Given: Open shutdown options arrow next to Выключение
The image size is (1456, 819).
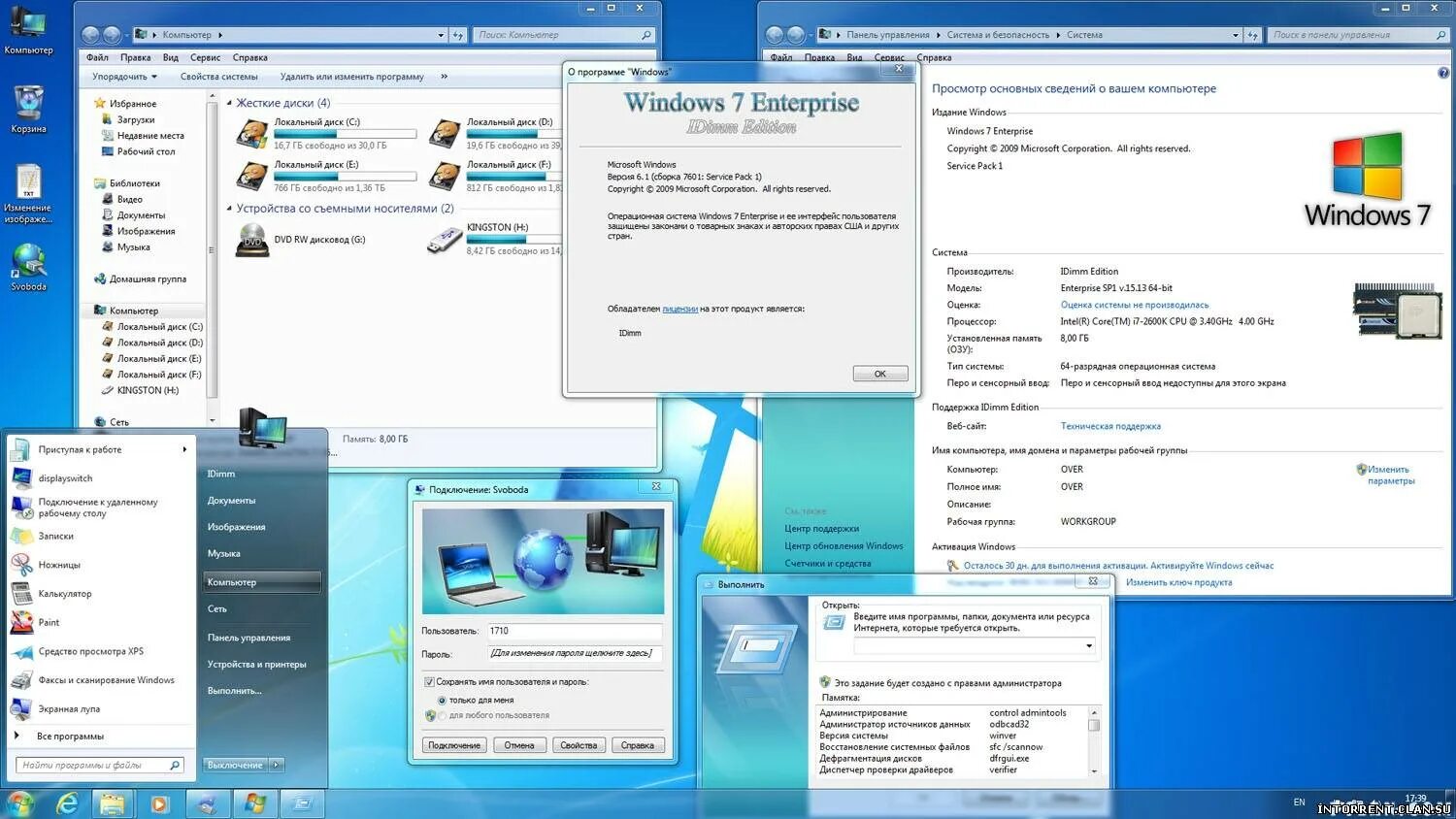Looking at the screenshot, I should click(276, 765).
